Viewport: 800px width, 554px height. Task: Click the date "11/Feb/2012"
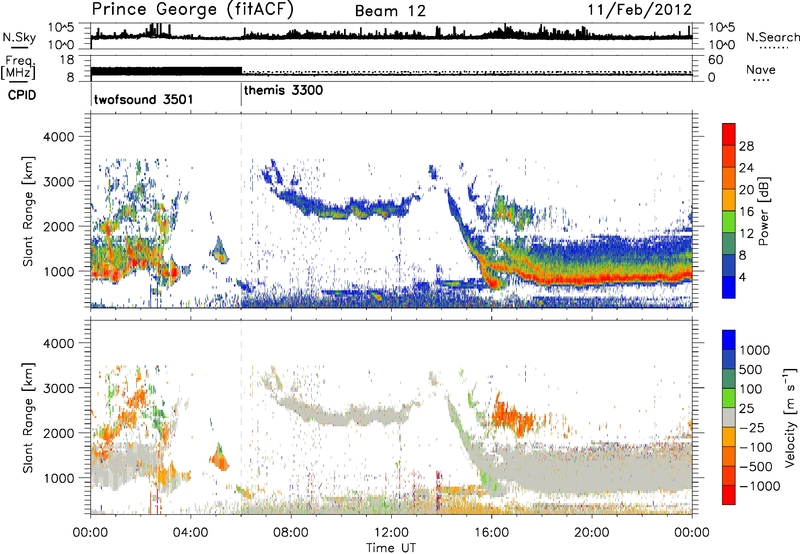coord(640,10)
